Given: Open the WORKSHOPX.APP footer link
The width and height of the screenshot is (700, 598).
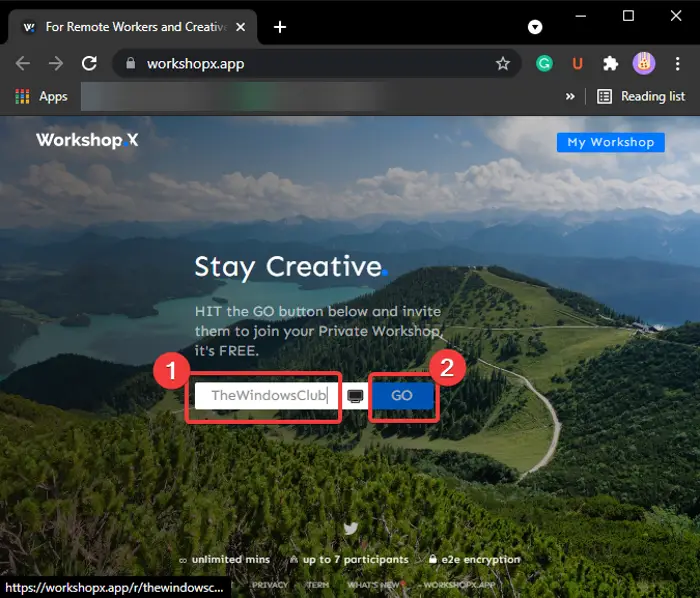Looking at the screenshot, I should click(x=459, y=585).
